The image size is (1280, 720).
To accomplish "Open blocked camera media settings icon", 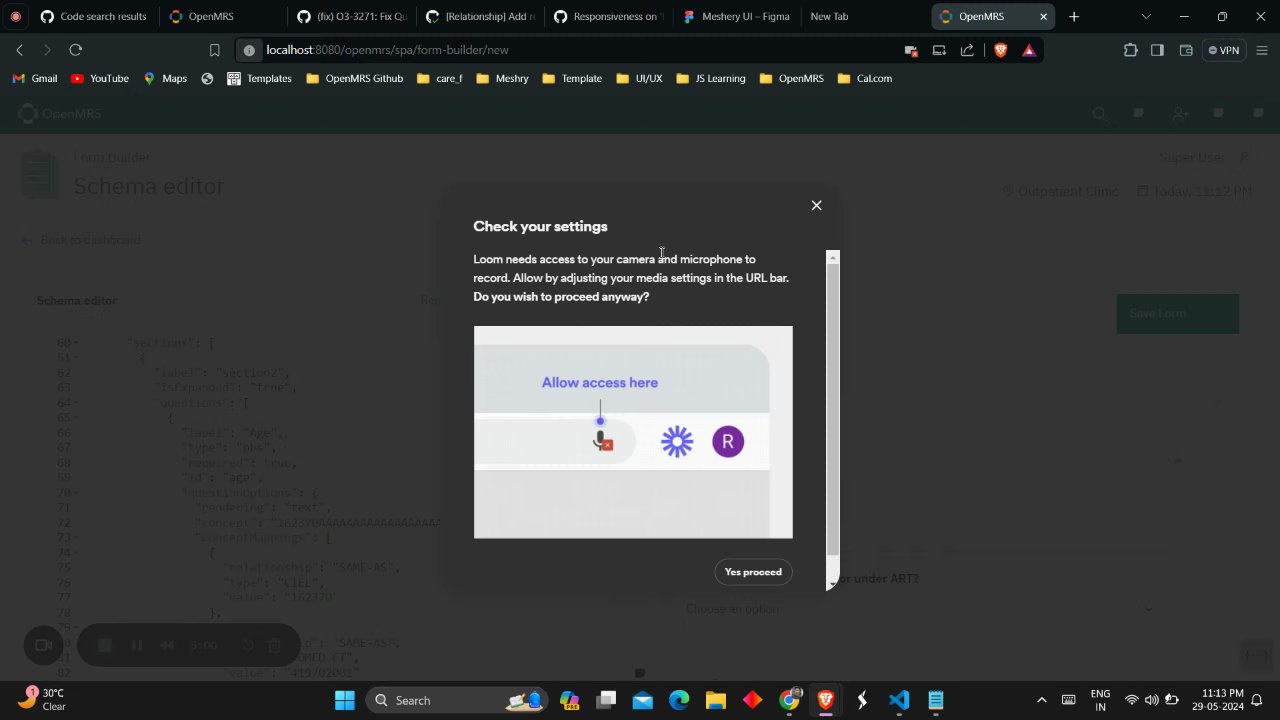I will click(x=910, y=50).
